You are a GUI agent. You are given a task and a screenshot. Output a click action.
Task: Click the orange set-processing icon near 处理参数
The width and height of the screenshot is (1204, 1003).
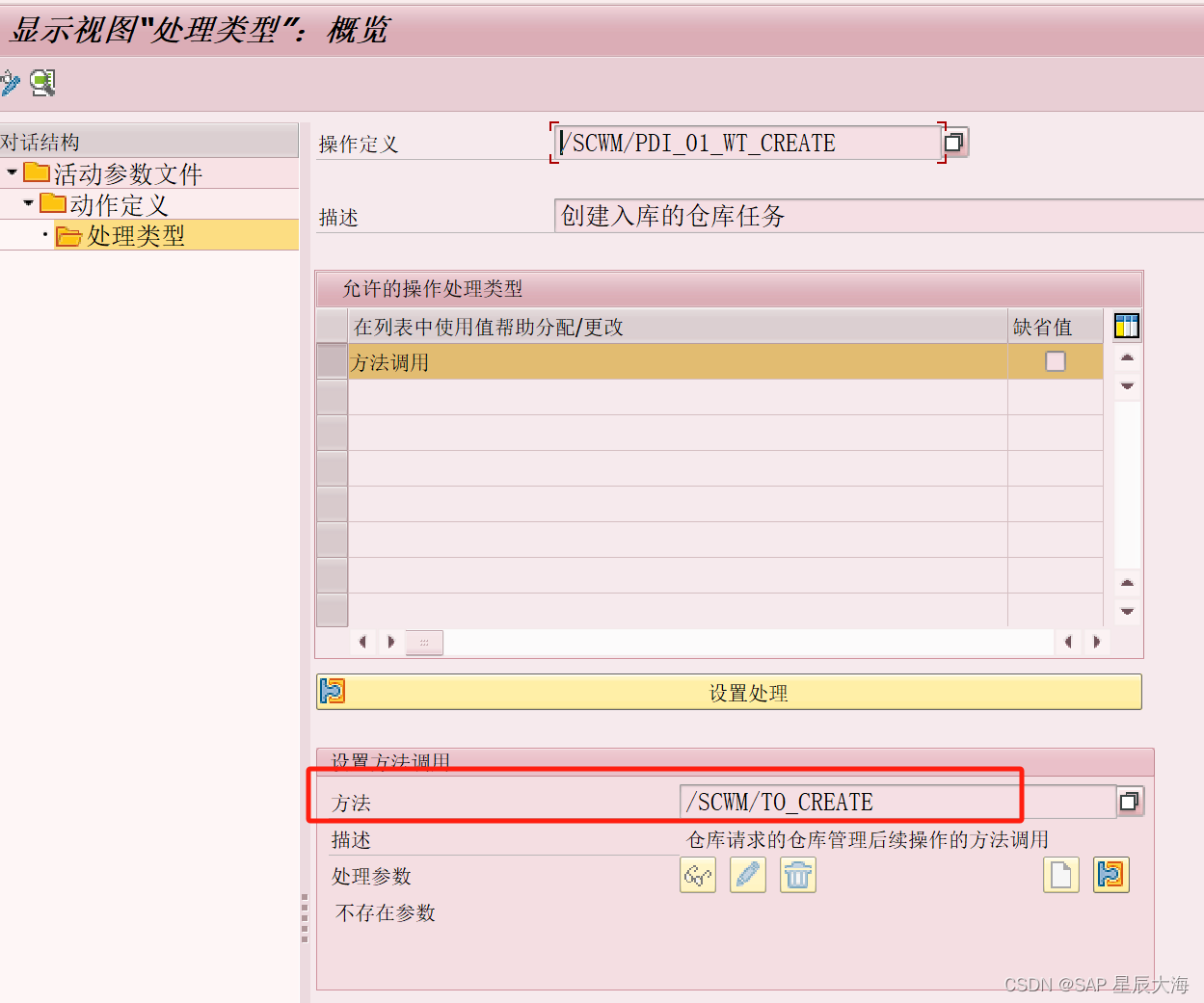pyautogui.click(x=1111, y=875)
